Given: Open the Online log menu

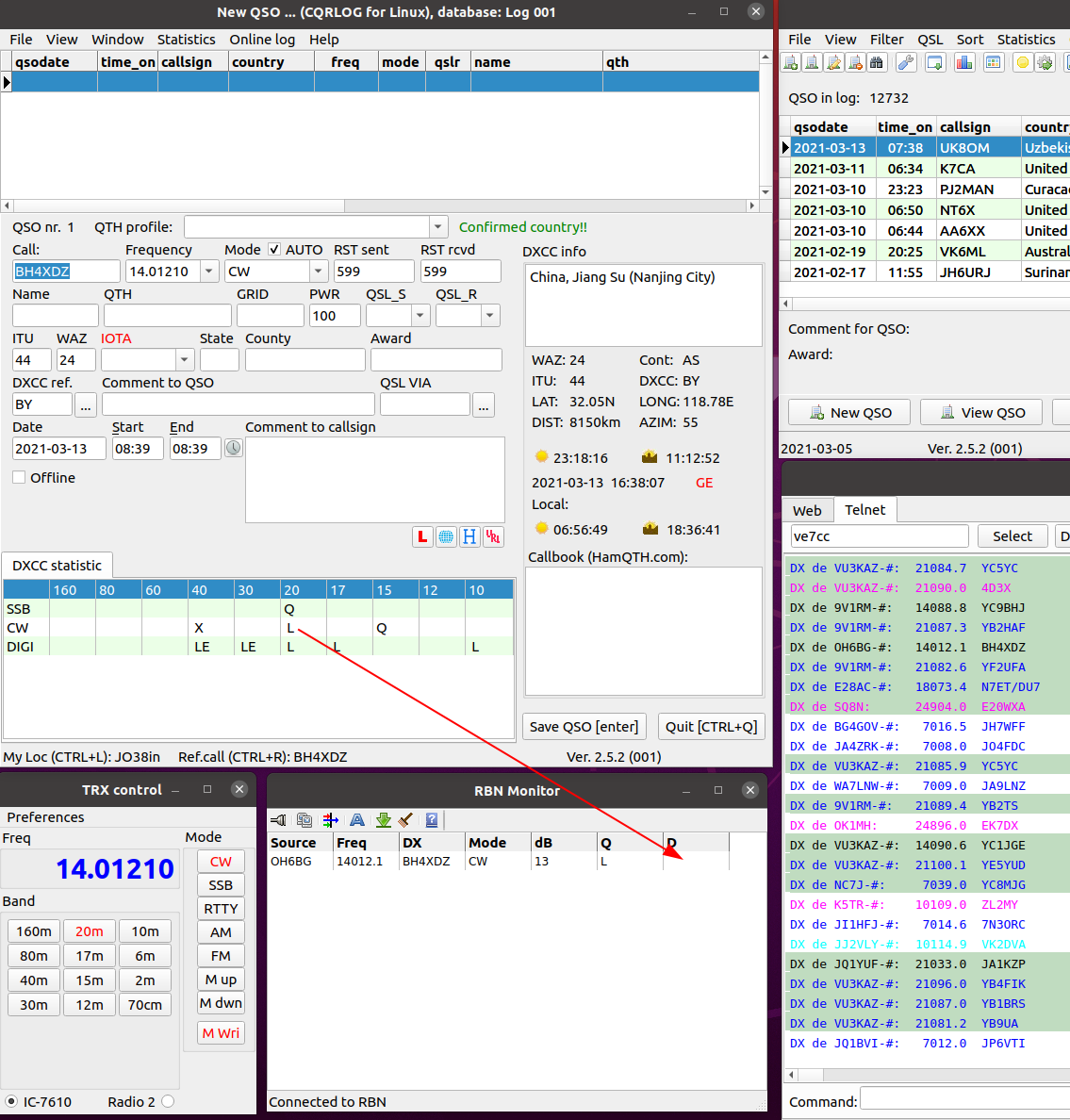Looking at the screenshot, I should pos(262,40).
